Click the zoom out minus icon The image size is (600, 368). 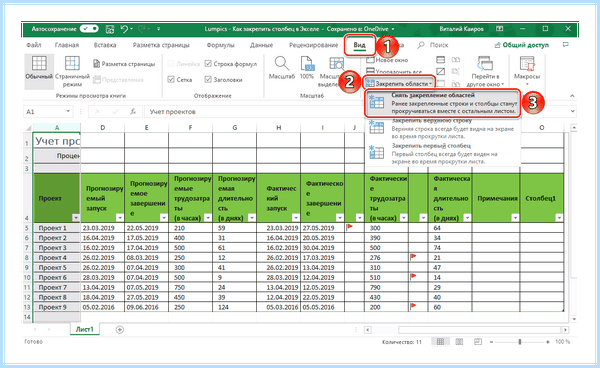[491, 342]
